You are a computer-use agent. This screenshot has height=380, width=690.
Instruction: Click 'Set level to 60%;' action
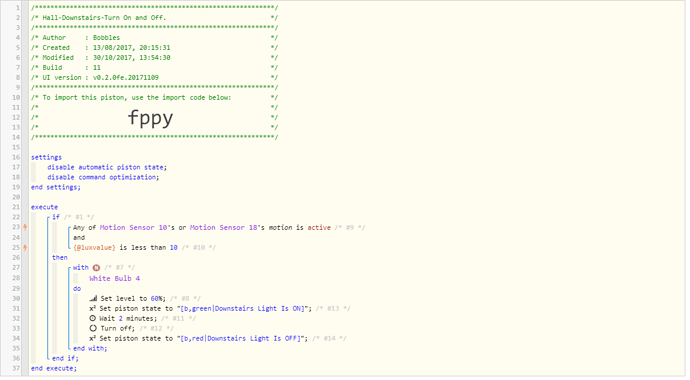pos(133,298)
